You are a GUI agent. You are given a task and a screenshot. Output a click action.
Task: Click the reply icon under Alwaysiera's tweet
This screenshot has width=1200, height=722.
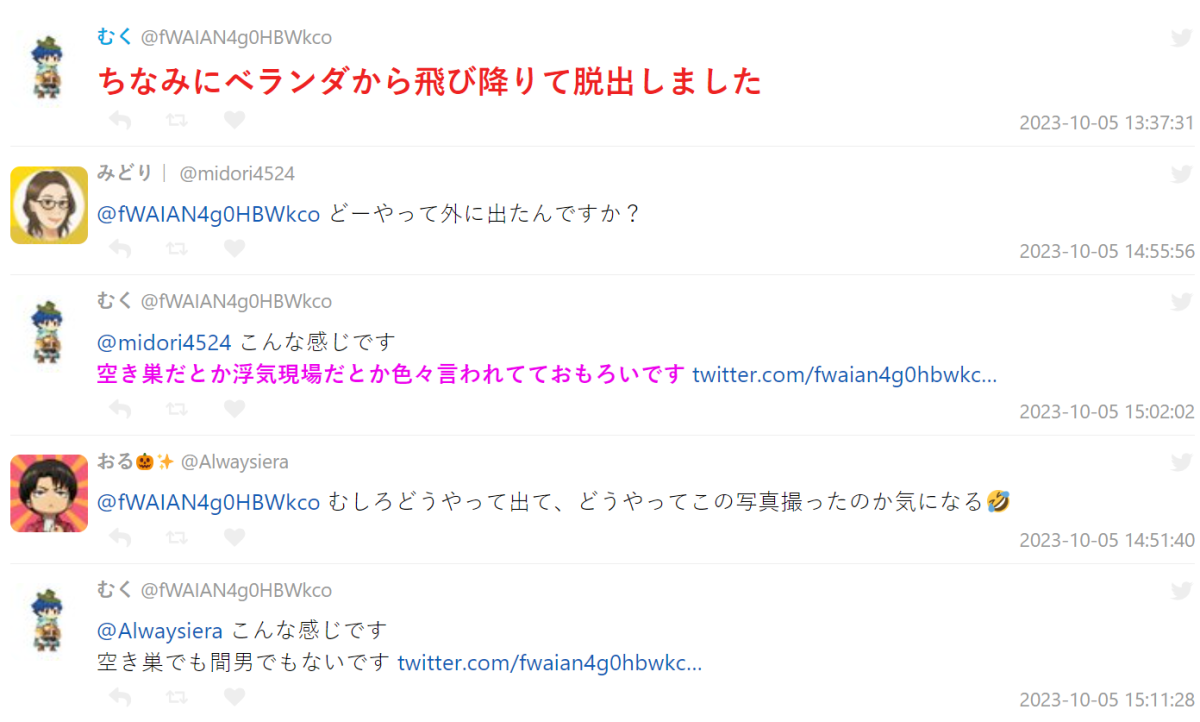[120, 538]
